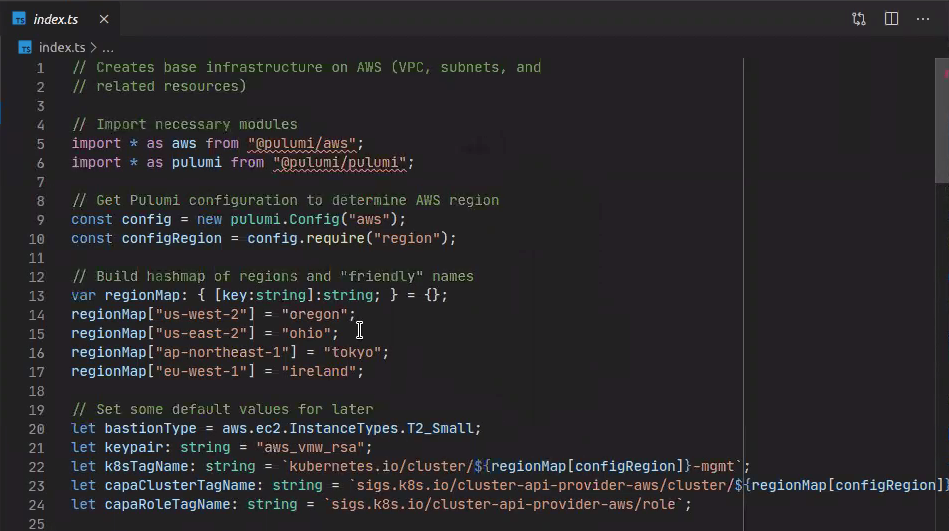Open the index.ts breadcrumb file item
949x531 pixels.
click(x=61, y=47)
